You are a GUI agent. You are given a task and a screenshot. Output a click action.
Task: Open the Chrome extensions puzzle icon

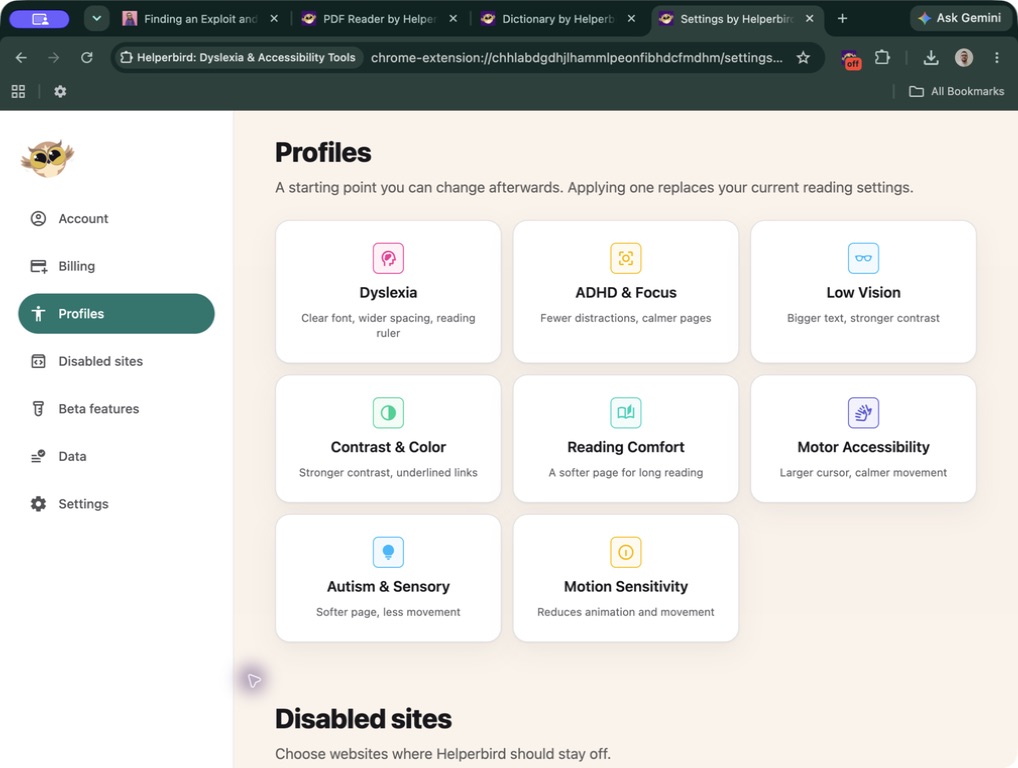[882, 58]
